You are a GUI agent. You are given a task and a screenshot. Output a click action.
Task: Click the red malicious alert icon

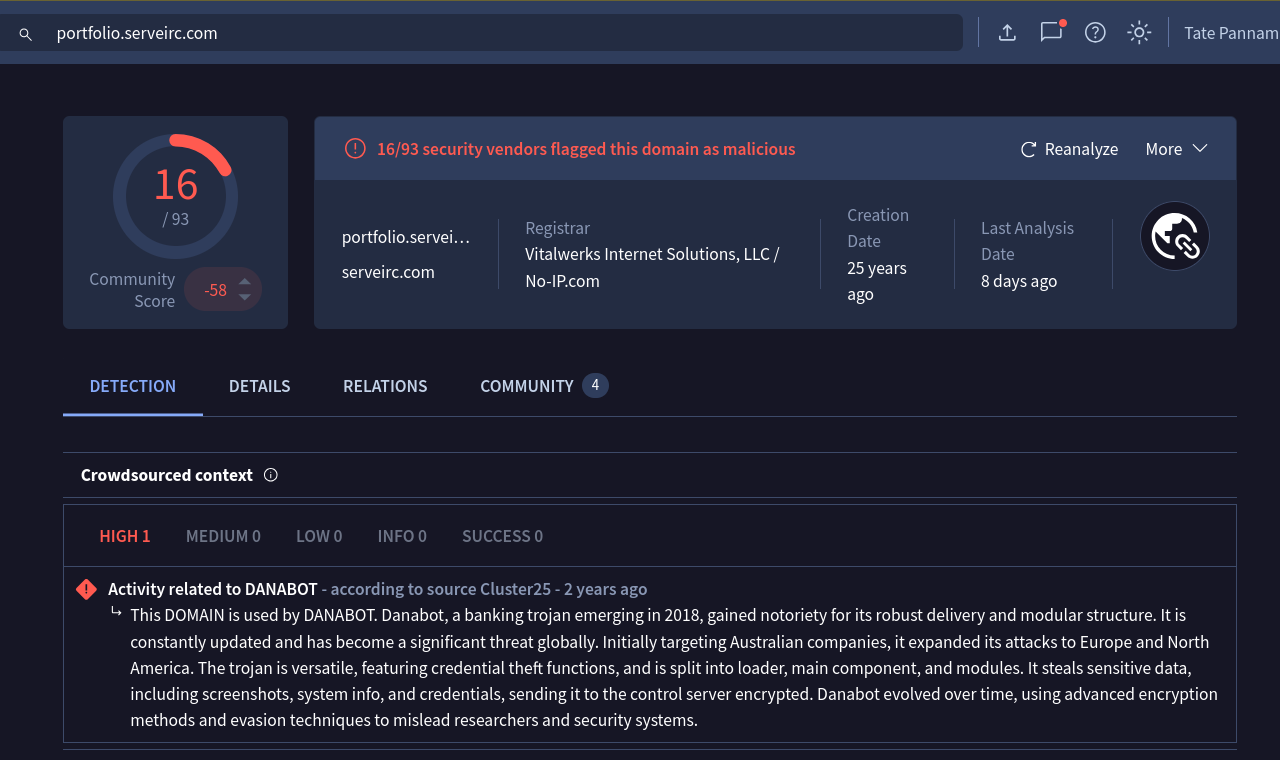tap(355, 149)
